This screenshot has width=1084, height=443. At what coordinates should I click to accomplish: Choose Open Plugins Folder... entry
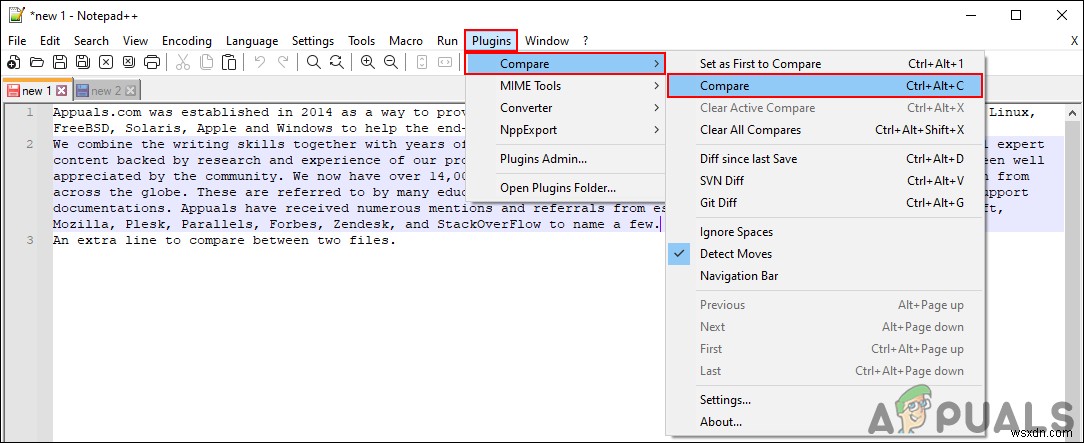tap(558, 188)
